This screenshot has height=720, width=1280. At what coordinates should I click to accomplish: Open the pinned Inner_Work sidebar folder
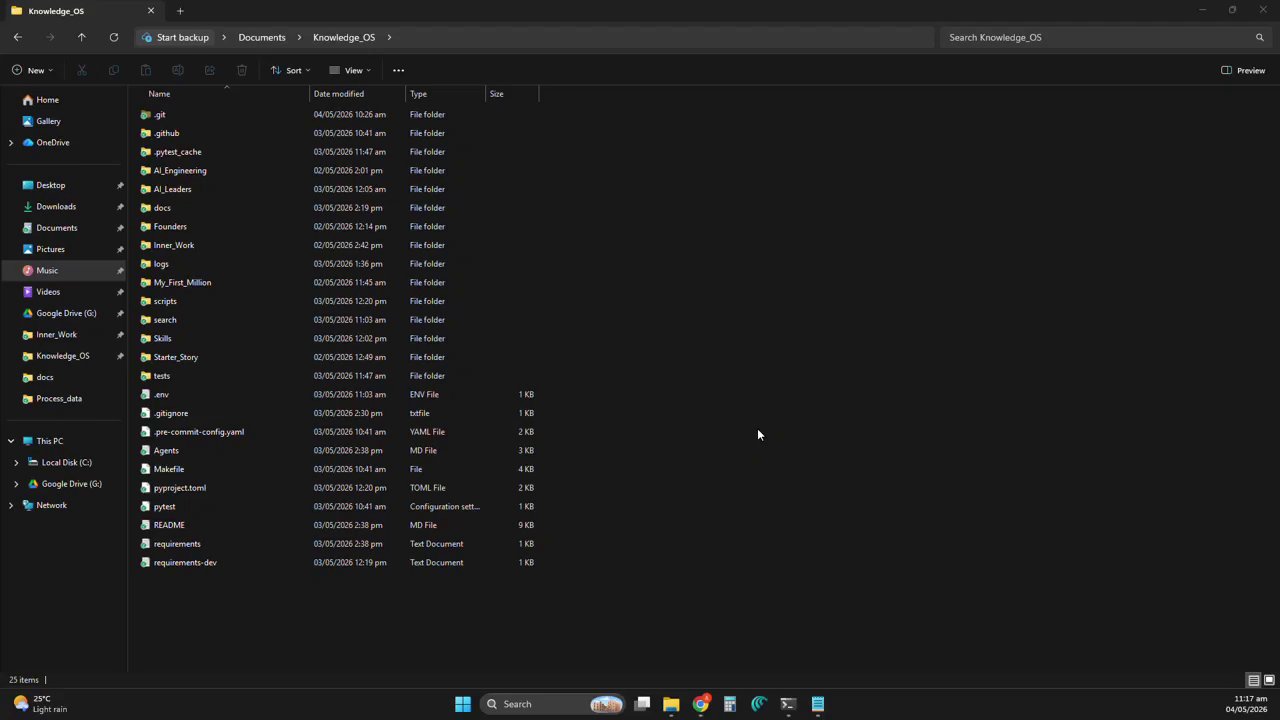pos(56,335)
